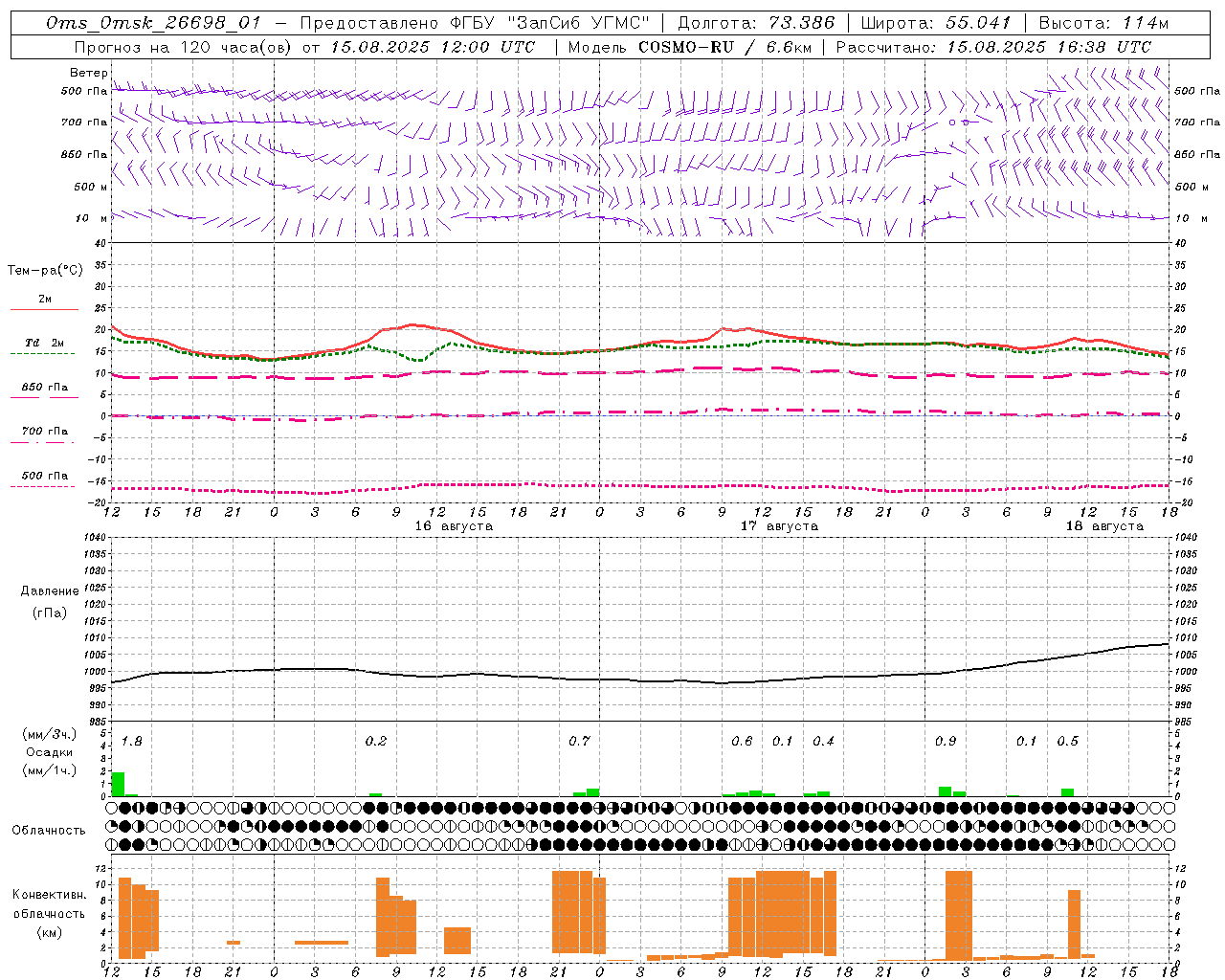Click the Ветер panel label
The width and height of the screenshot is (1225, 980).
tap(88, 73)
